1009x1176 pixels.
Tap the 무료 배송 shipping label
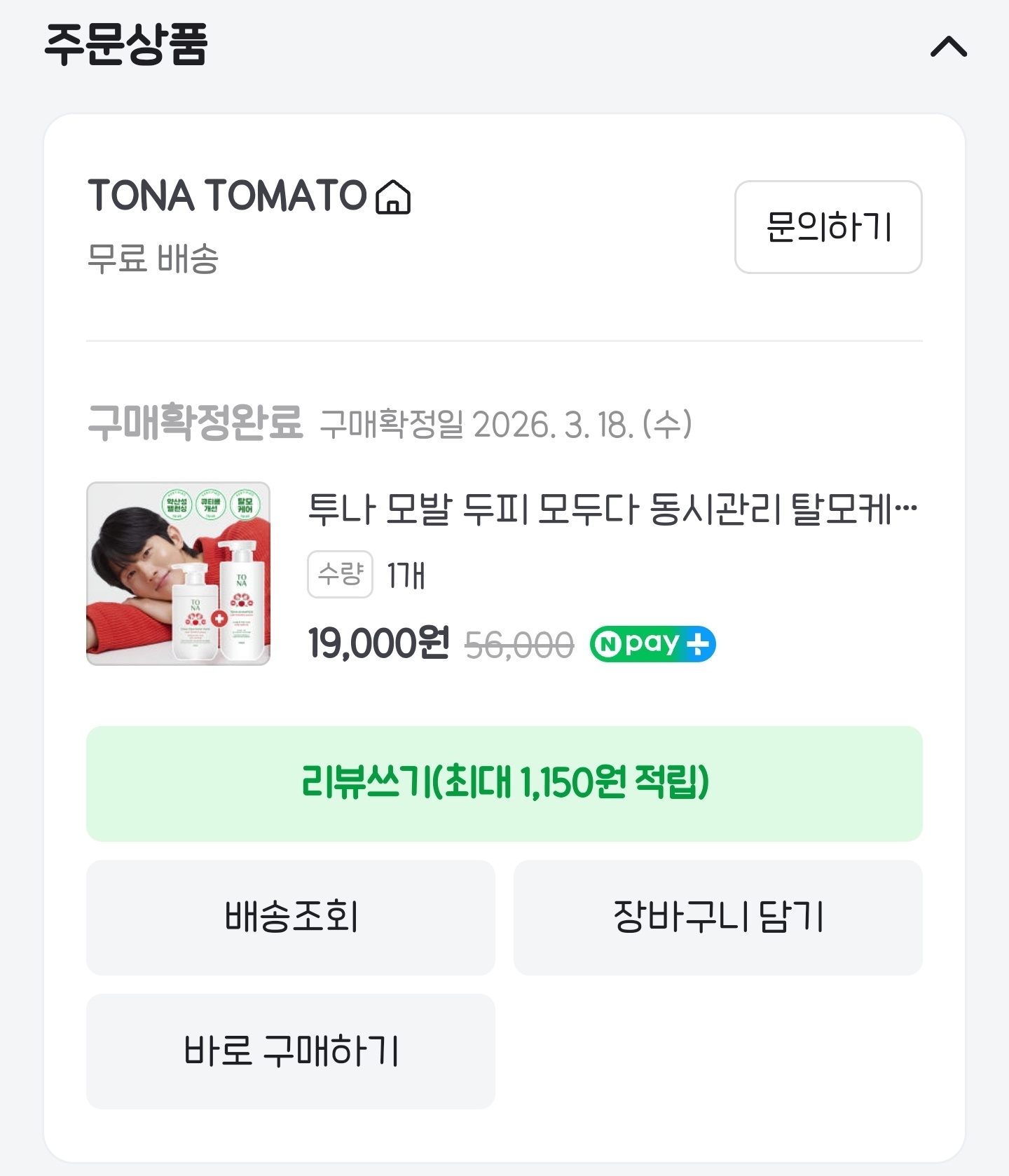click(x=153, y=258)
